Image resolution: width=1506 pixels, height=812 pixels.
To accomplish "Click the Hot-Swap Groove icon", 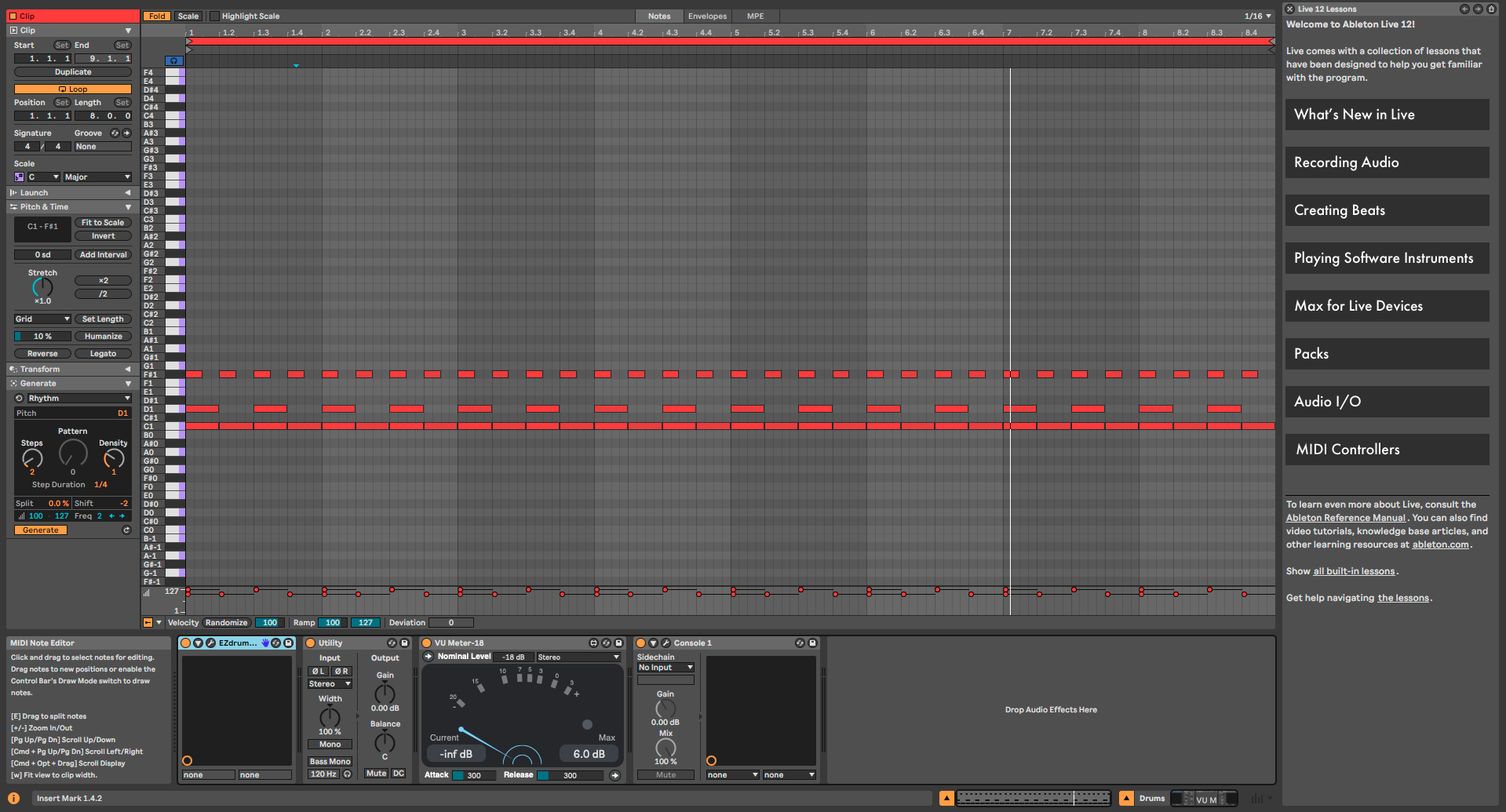I will click(x=115, y=133).
